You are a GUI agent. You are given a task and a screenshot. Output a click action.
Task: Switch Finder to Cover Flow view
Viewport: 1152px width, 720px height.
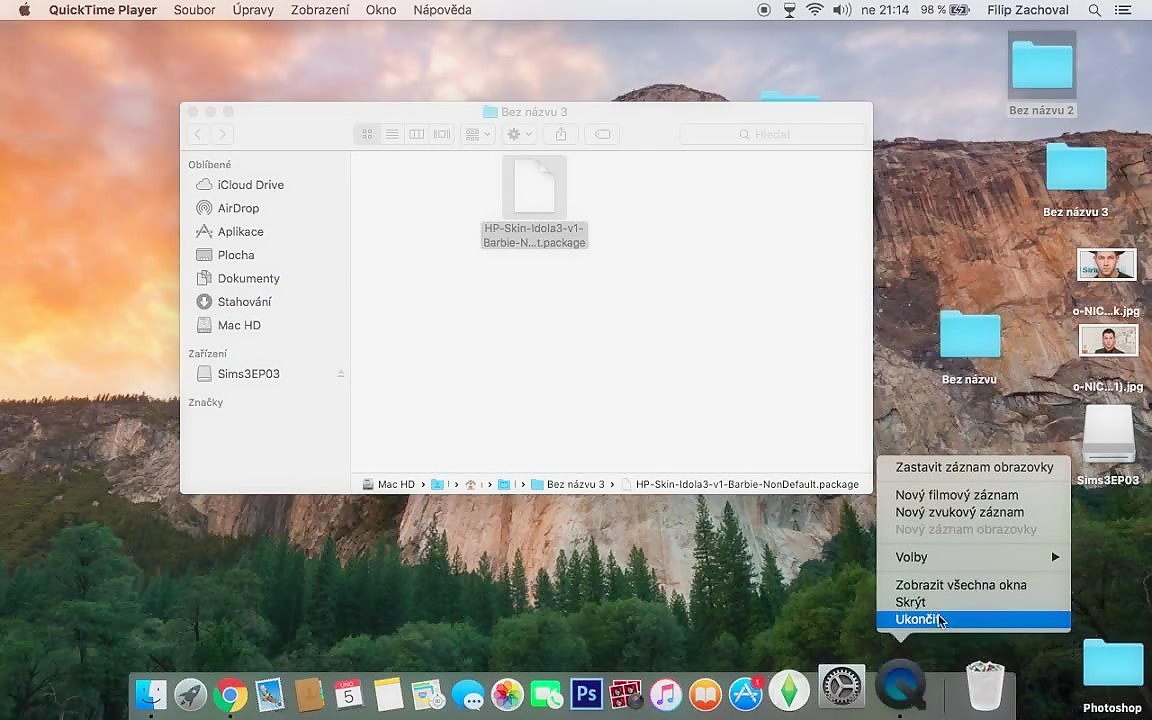click(442, 134)
